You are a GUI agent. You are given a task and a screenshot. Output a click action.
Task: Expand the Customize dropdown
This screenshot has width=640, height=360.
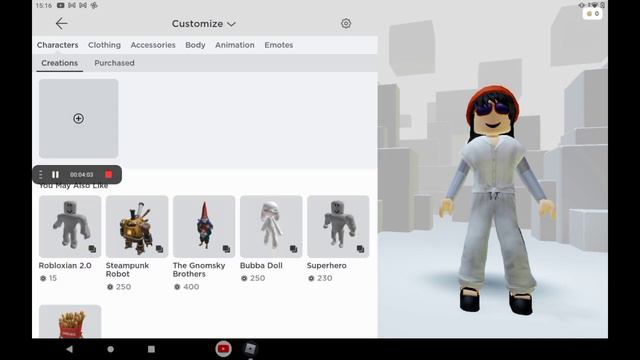(x=204, y=24)
